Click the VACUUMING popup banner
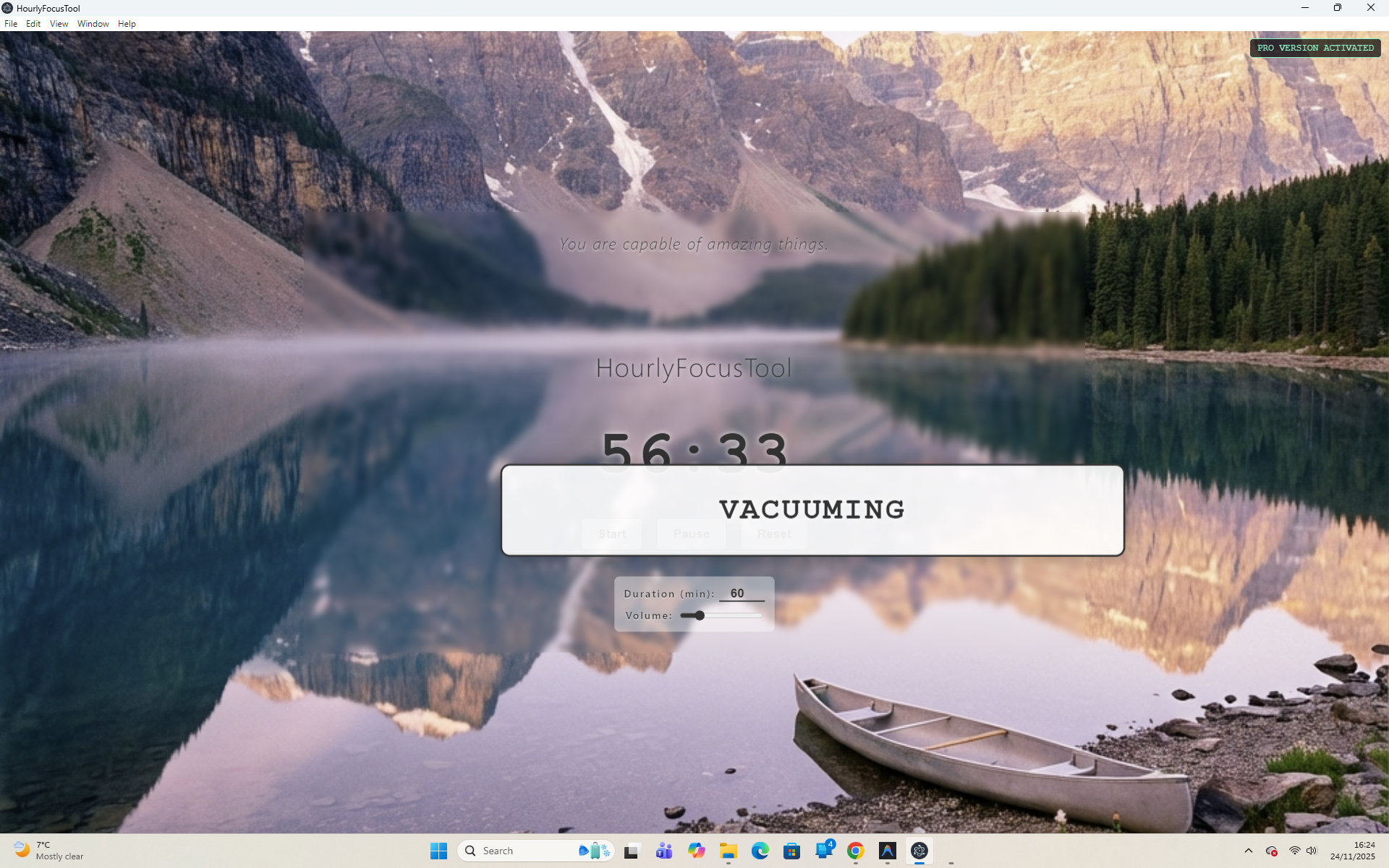 coord(812,510)
